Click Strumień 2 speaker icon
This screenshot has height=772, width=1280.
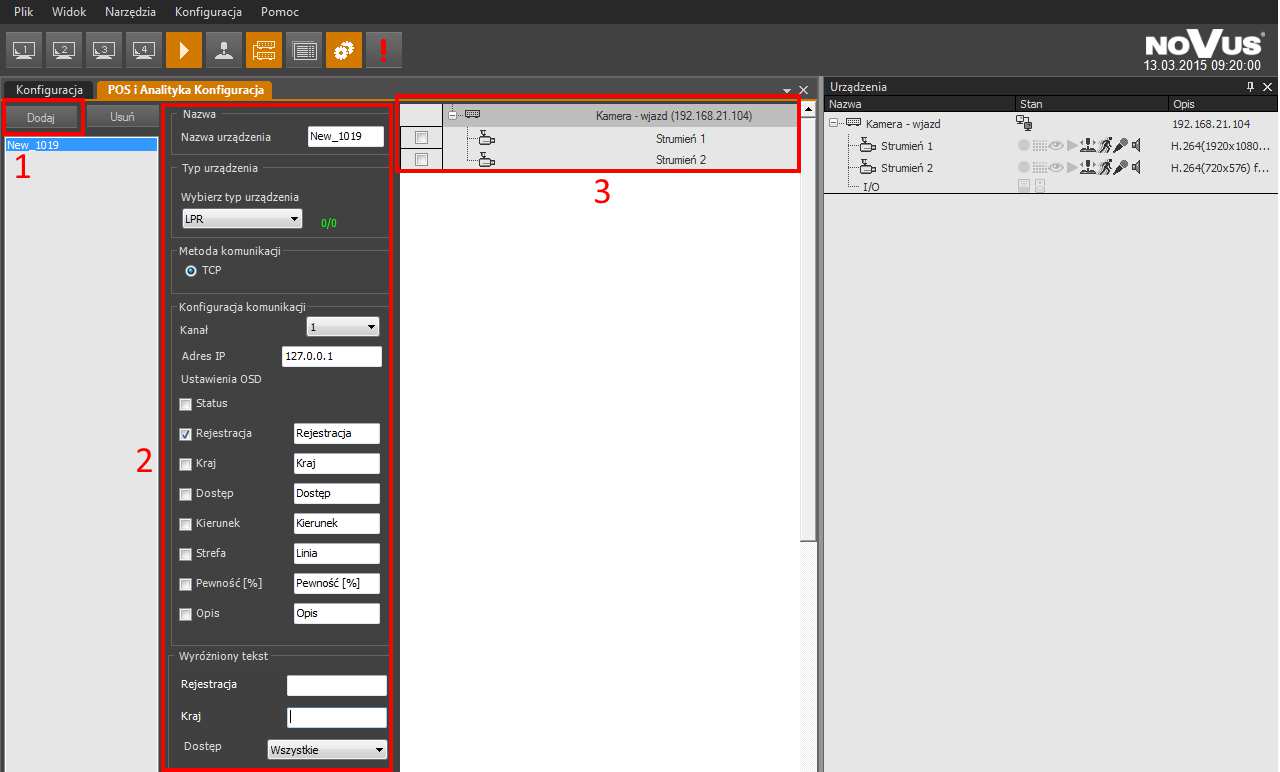[1137, 168]
